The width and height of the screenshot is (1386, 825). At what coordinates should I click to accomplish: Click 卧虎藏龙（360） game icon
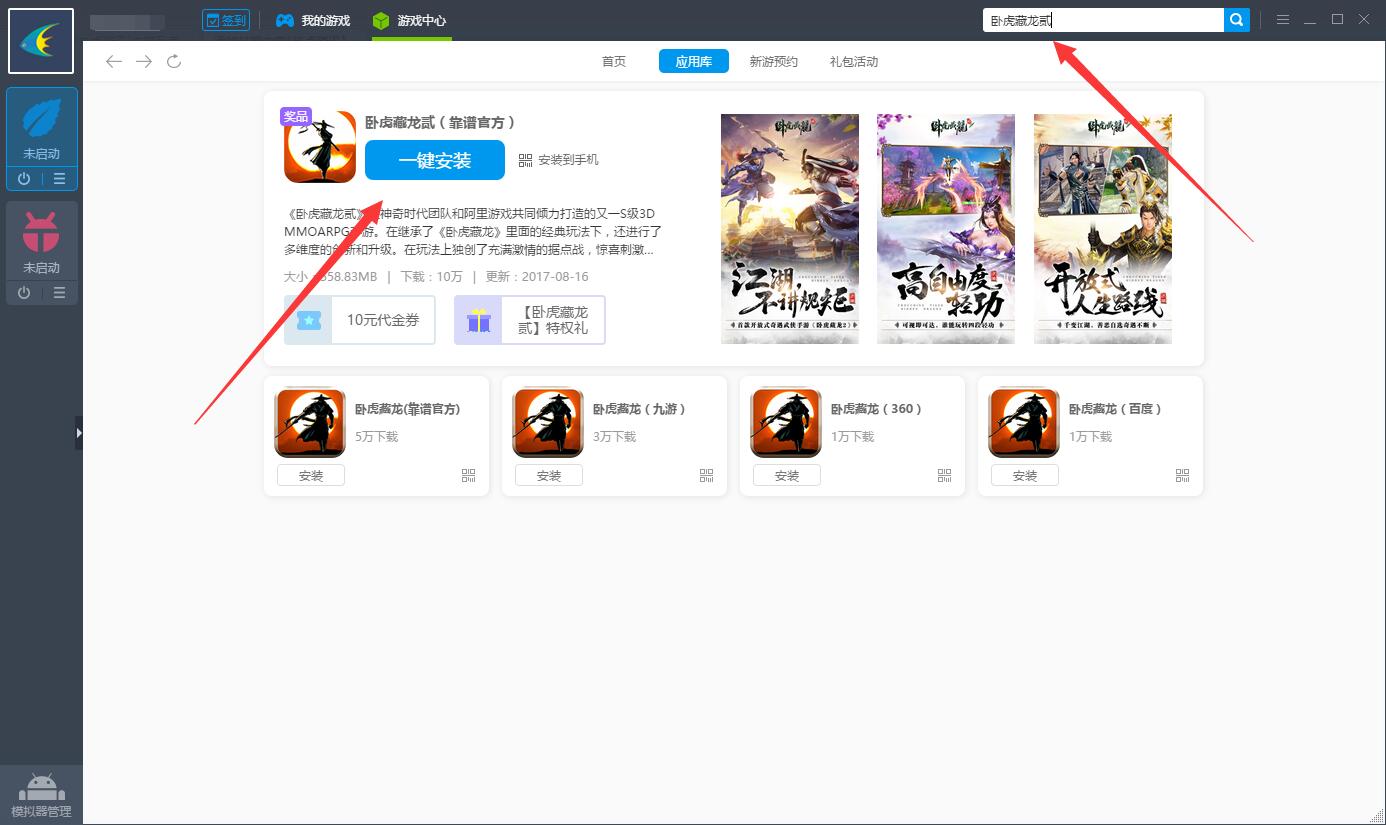(x=786, y=422)
